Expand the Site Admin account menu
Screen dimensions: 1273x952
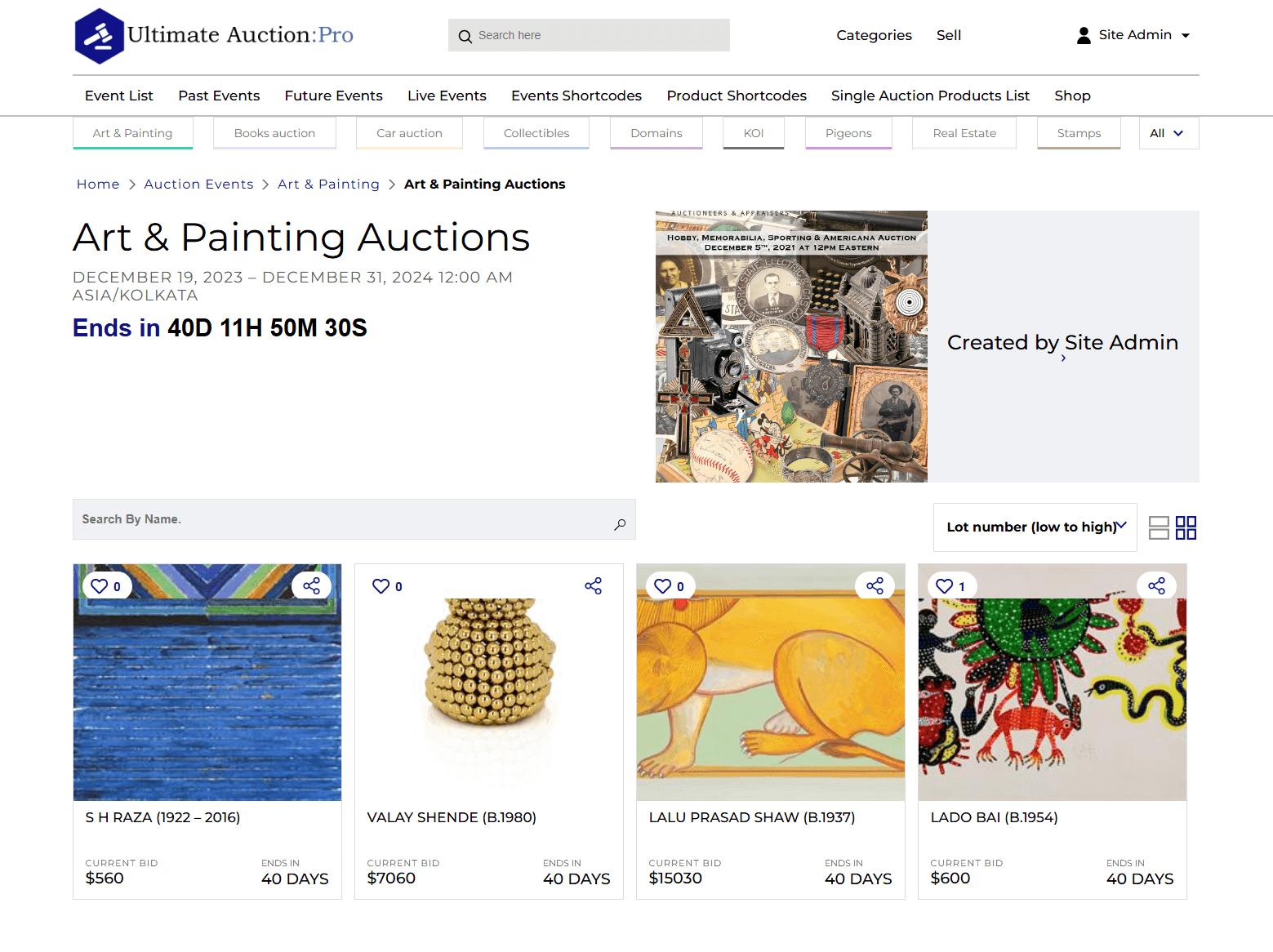point(1134,35)
